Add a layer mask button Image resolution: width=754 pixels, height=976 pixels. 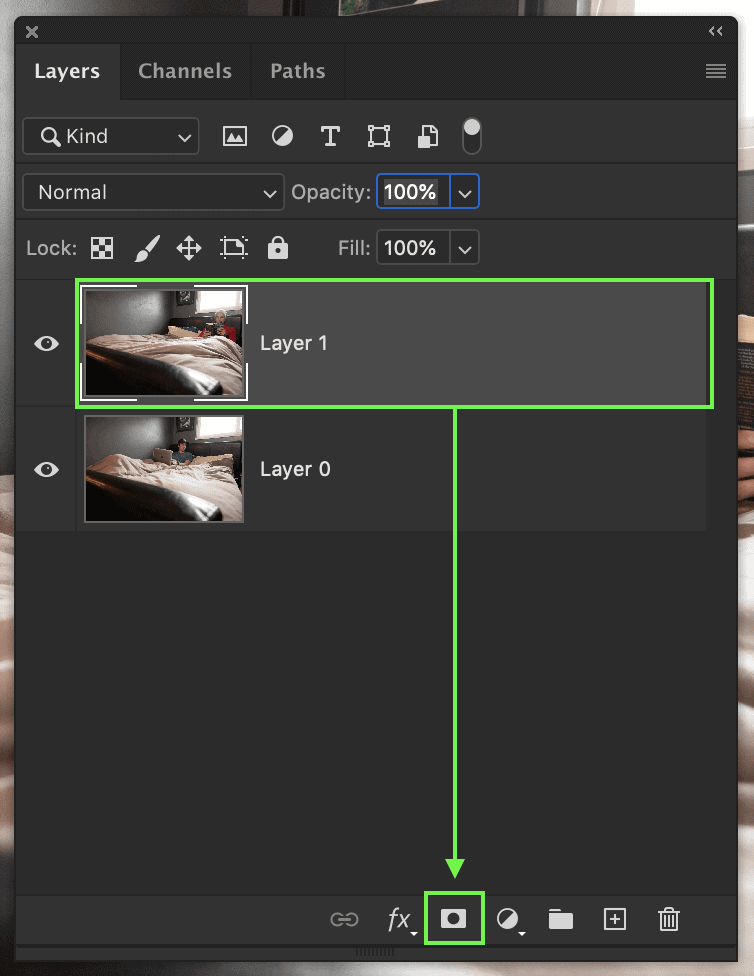click(x=453, y=918)
